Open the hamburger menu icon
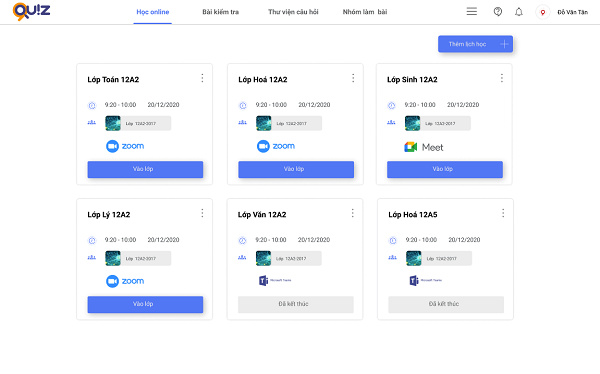 pos(471,11)
